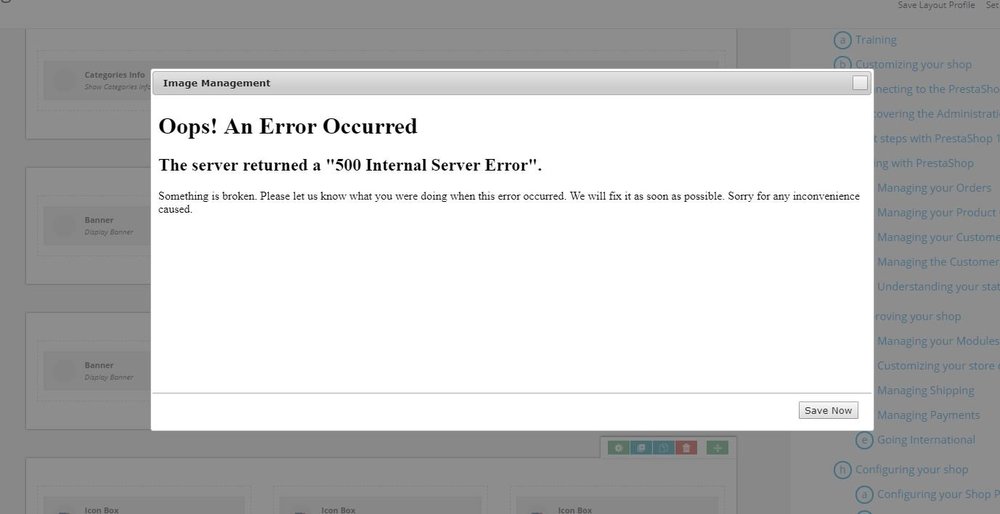Screen dimensions: 1000x514
Task: Select the Categories Info widget
Action: pos(97,80)
